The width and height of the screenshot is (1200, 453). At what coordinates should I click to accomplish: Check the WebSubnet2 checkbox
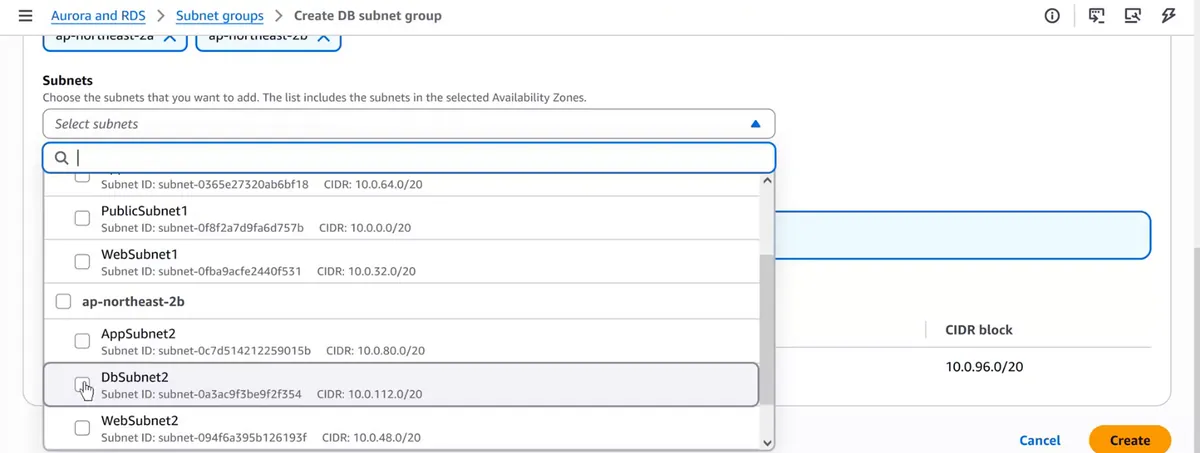[83, 428]
